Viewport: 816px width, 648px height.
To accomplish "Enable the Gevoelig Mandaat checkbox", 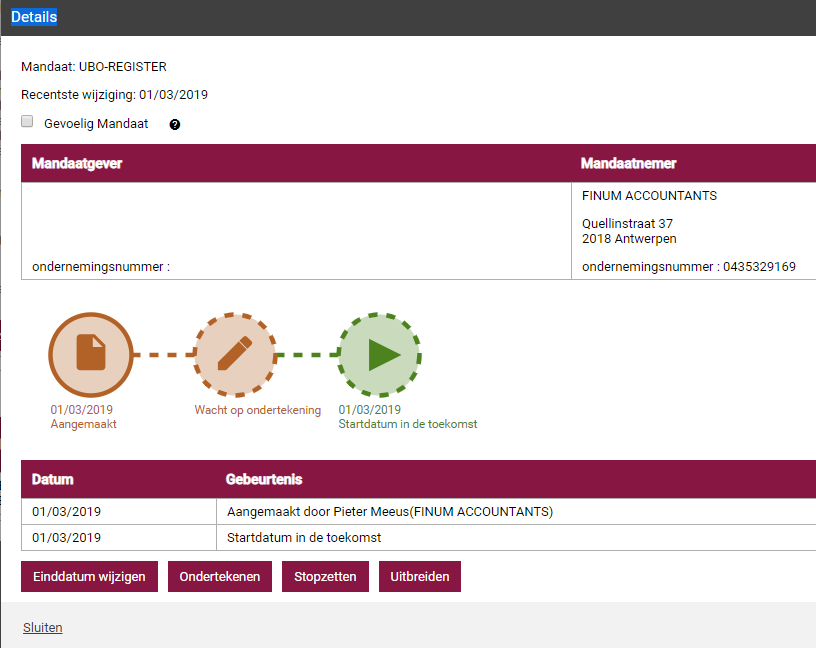I will tap(27, 121).
